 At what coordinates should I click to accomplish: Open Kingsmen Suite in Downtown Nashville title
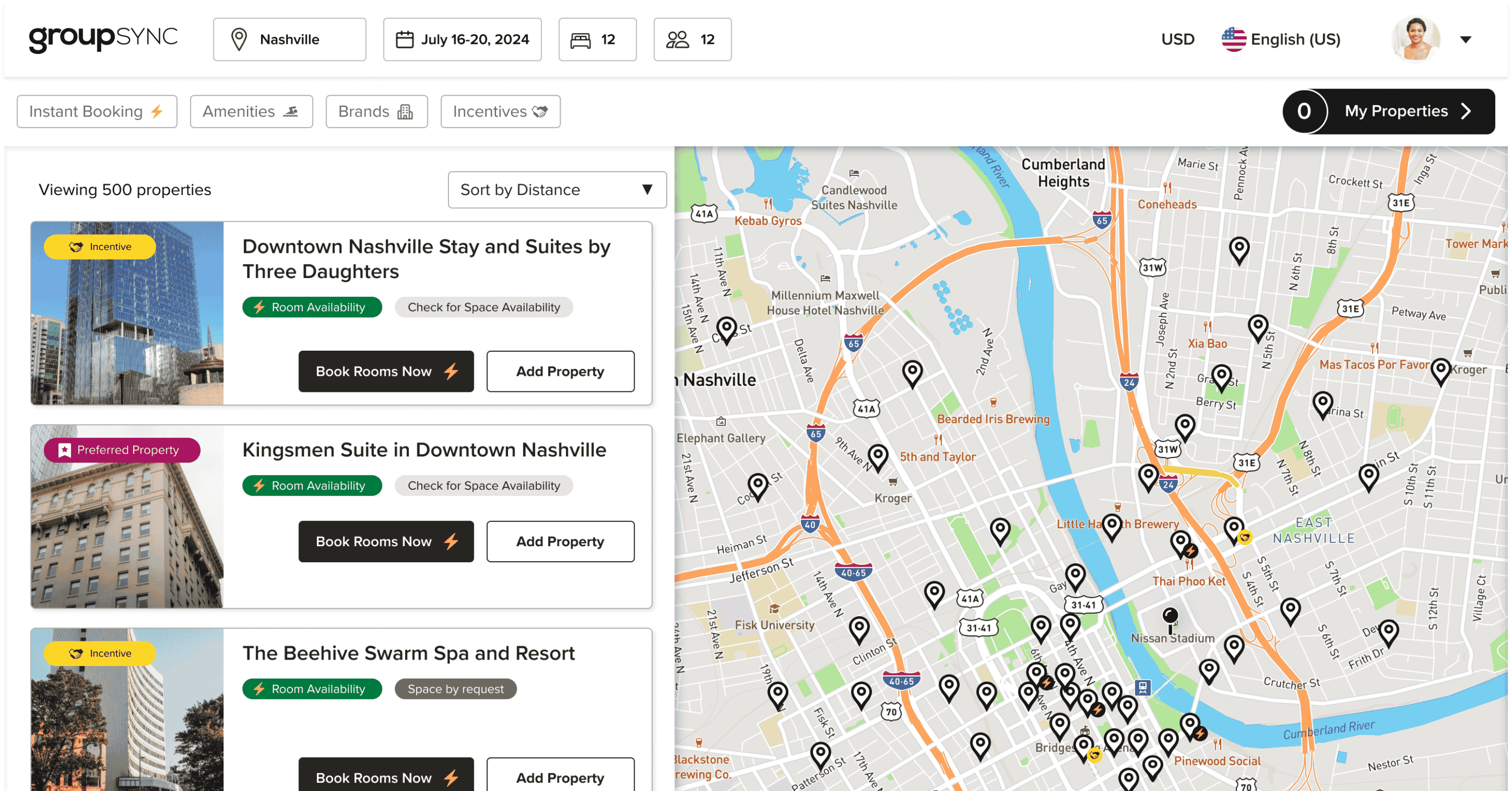[424, 449]
